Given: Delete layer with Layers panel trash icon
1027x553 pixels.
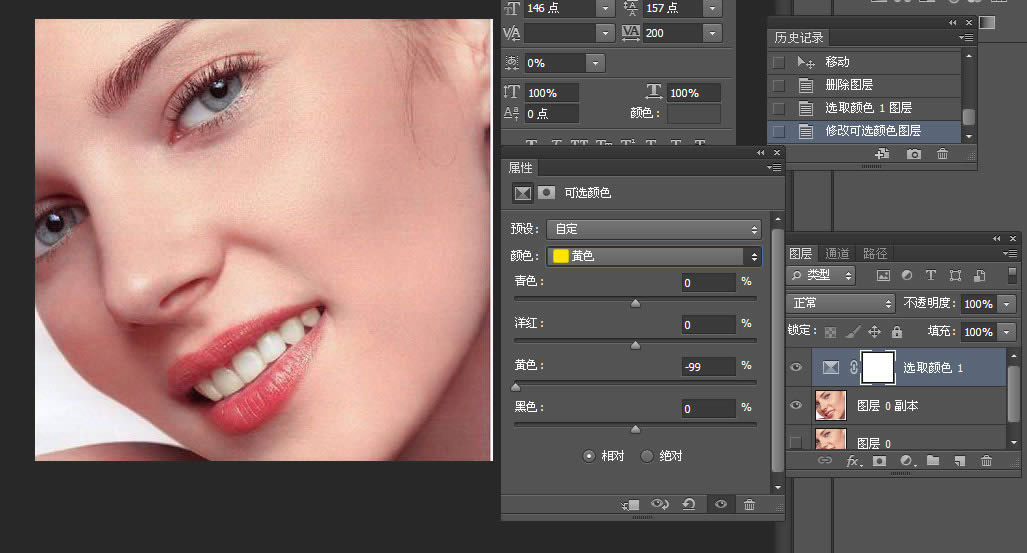Looking at the screenshot, I should [x=986, y=461].
